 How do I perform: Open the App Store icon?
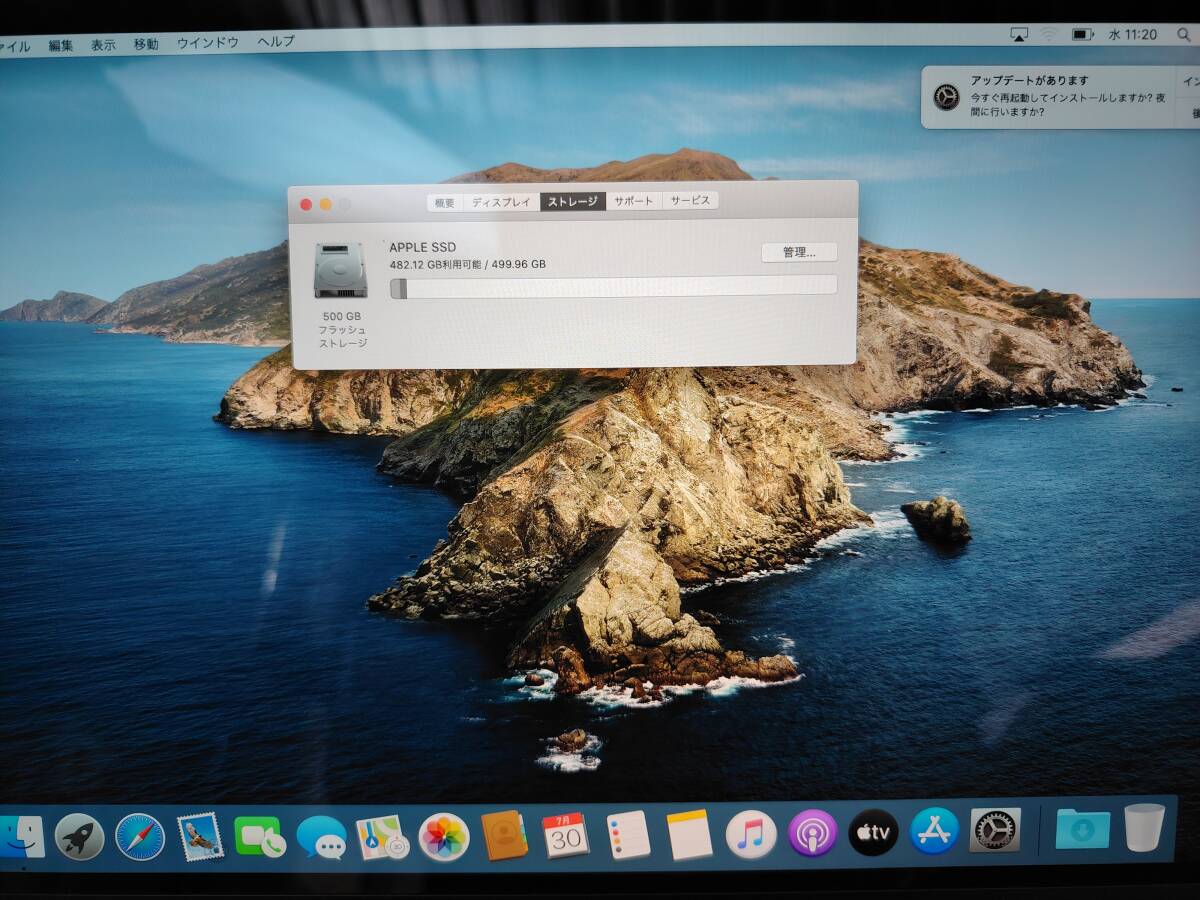934,831
